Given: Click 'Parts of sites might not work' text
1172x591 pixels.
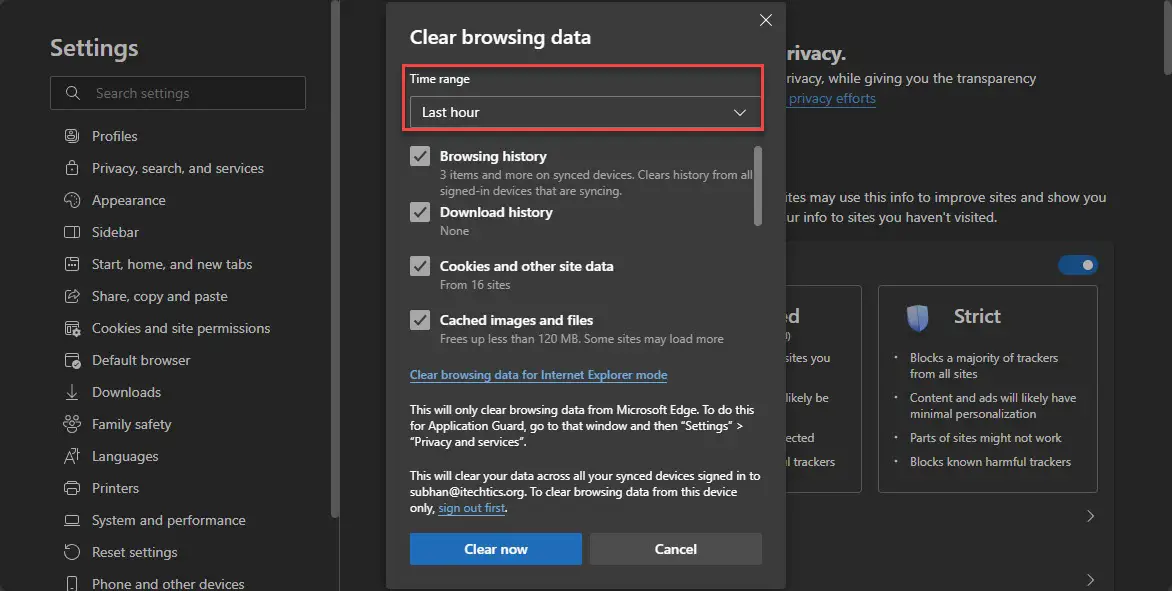Looking at the screenshot, I should [985, 438].
